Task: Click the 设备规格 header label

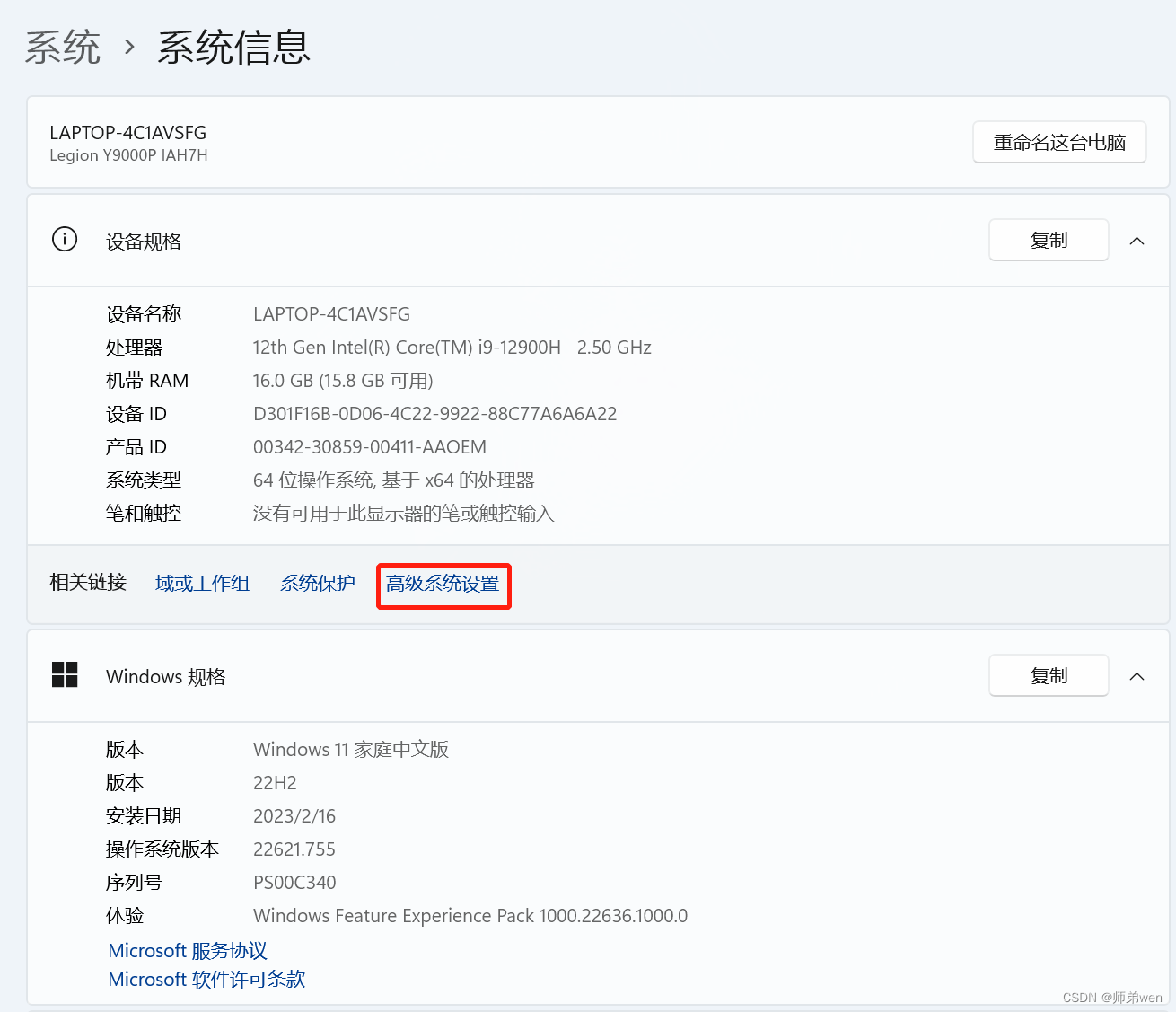Action: [144, 242]
